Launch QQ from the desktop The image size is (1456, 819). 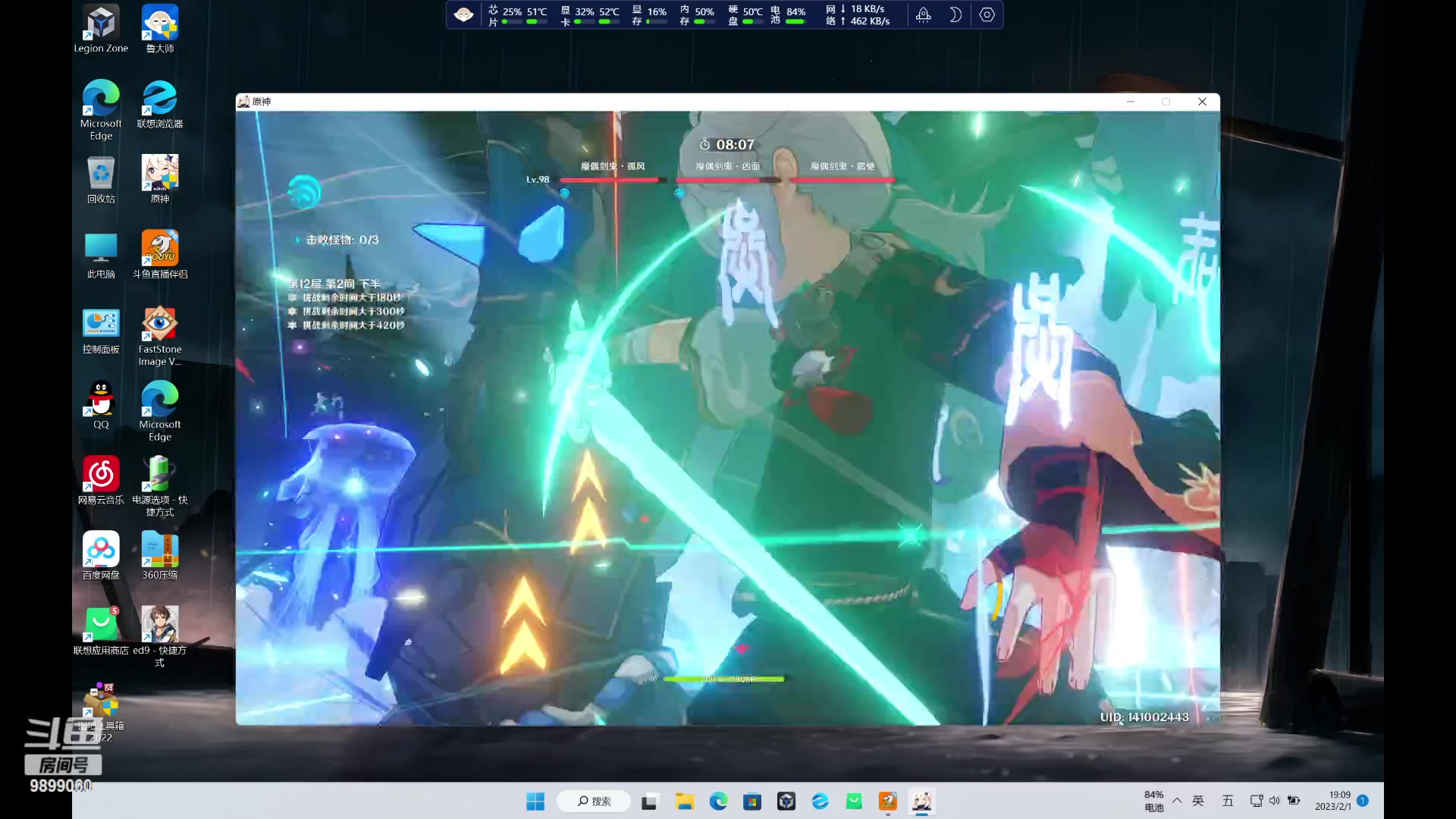(101, 405)
